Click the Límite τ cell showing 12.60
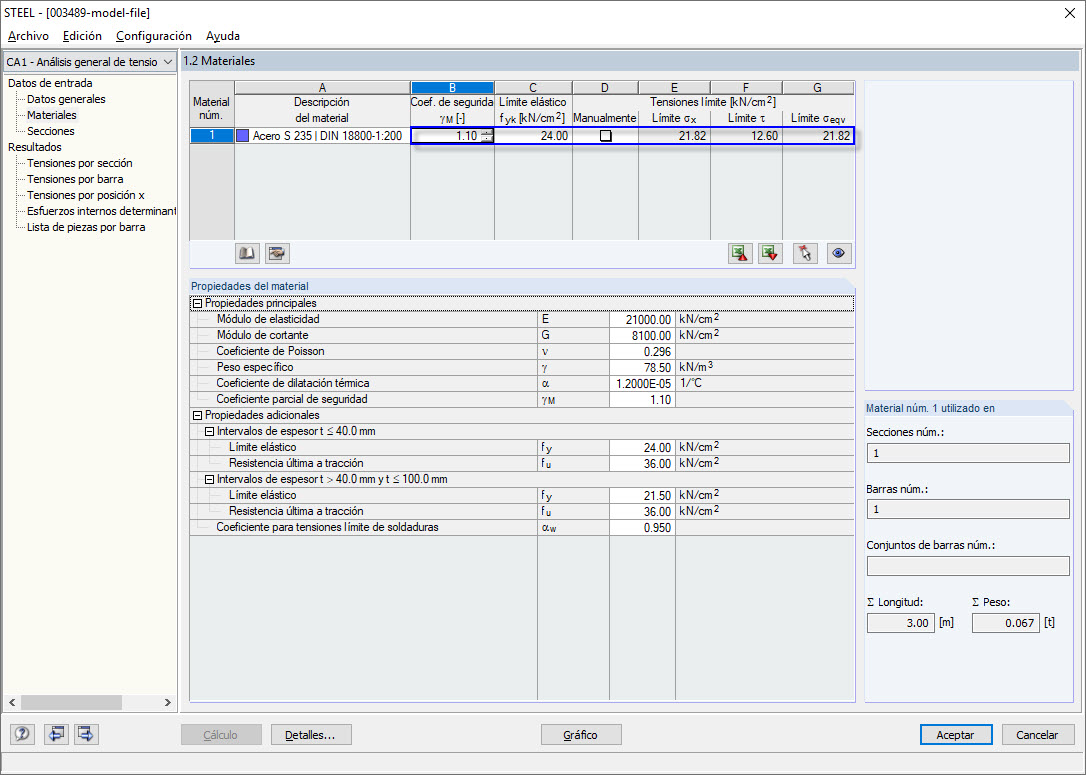1086x775 pixels. [x=747, y=136]
